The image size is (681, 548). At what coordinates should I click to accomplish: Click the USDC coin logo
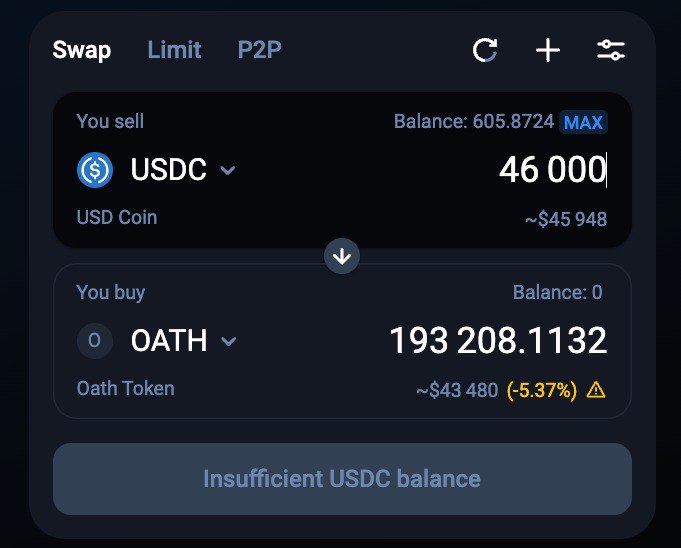click(x=95, y=170)
